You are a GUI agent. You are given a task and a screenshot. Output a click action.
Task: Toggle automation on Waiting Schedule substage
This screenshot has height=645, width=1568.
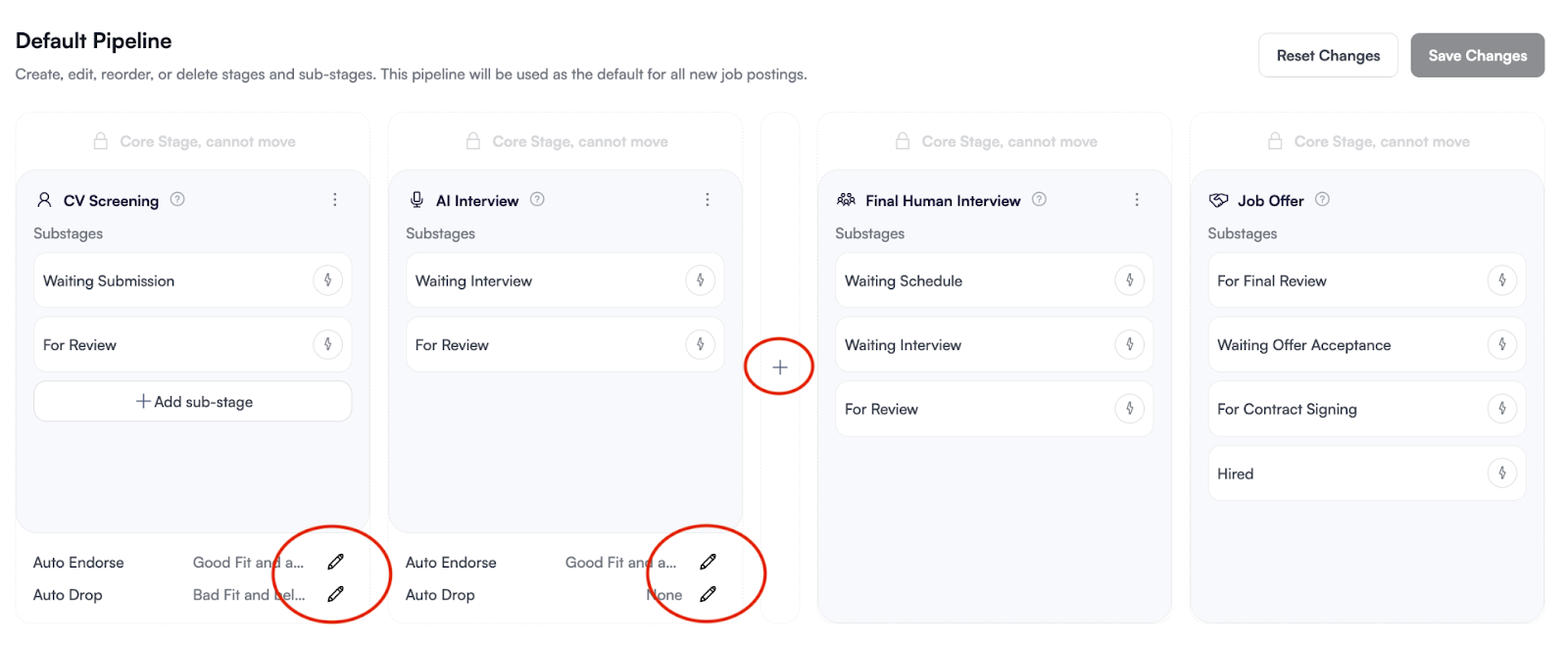1129,279
